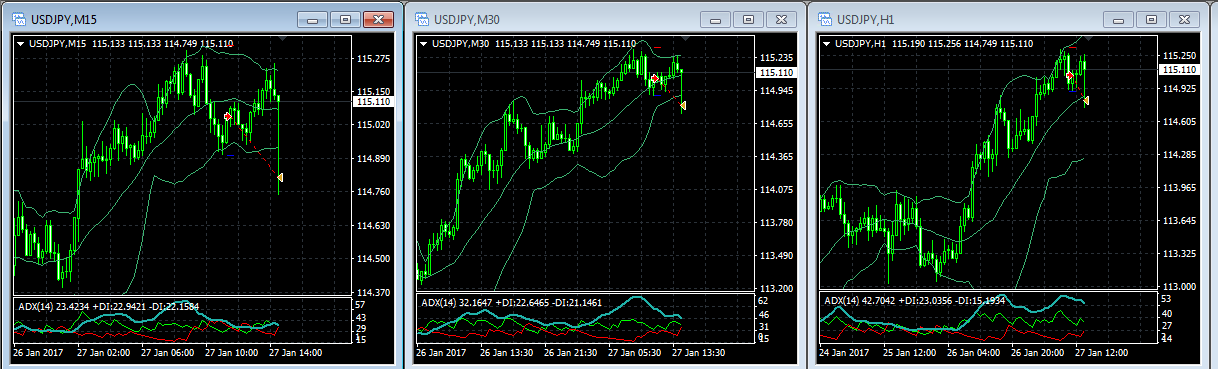
Task: Click the 115.110 current price label on M30
Action: pyautogui.click(x=776, y=73)
